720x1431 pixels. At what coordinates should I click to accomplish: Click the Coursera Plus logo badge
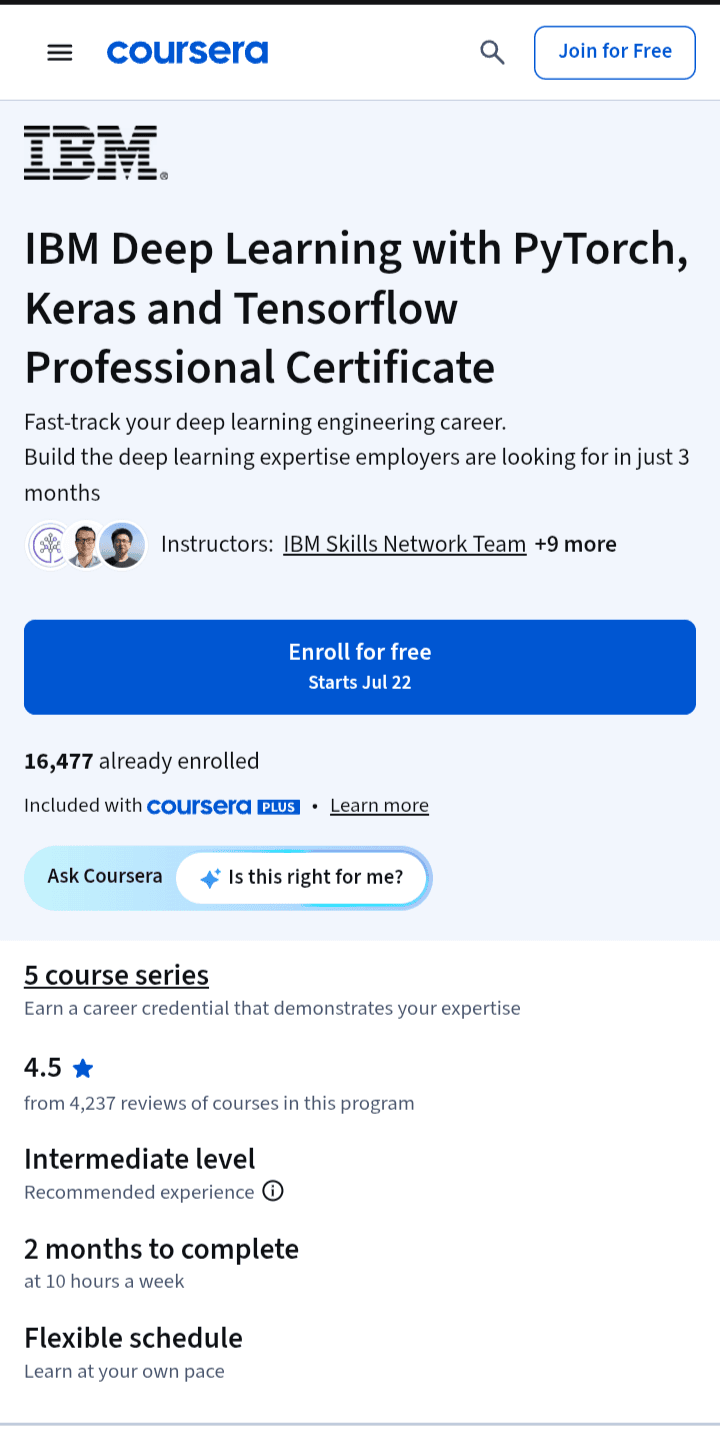pyautogui.click(x=223, y=806)
